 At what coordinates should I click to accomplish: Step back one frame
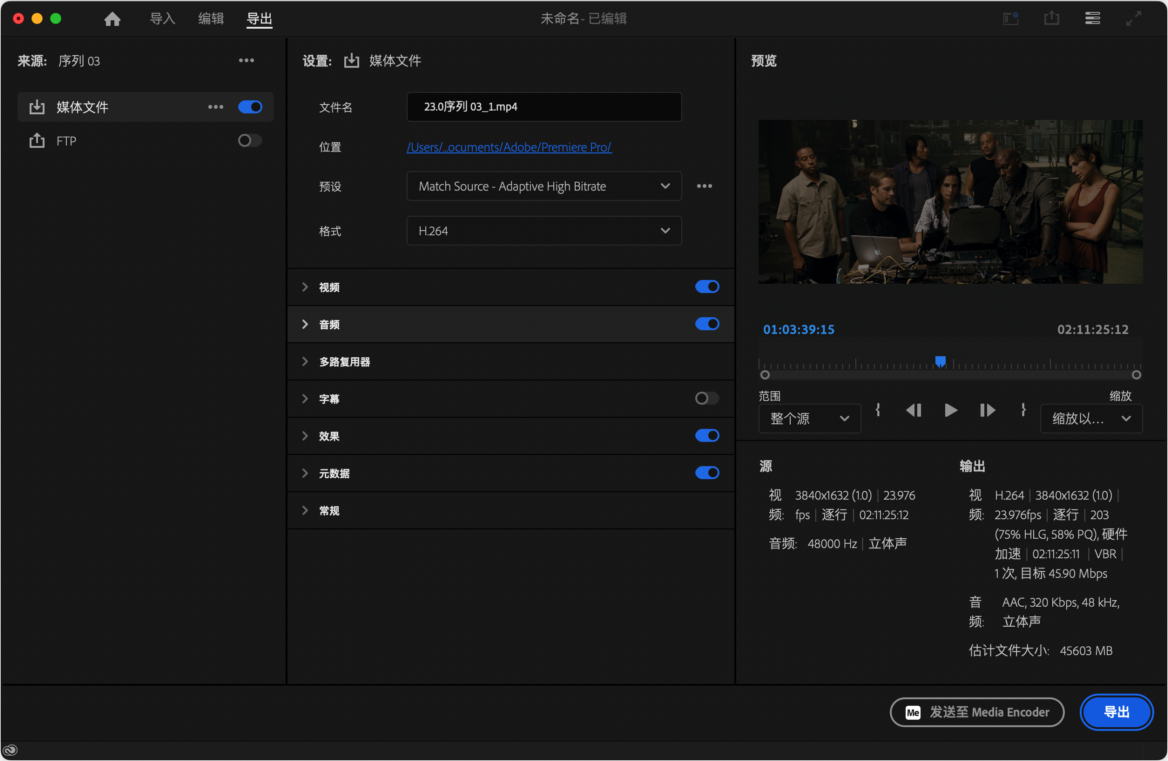click(914, 410)
